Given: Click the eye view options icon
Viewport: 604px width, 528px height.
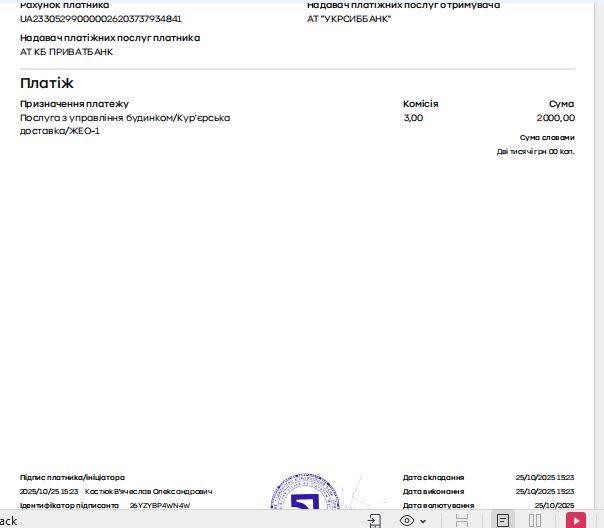Looking at the screenshot, I should (x=407, y=521).
